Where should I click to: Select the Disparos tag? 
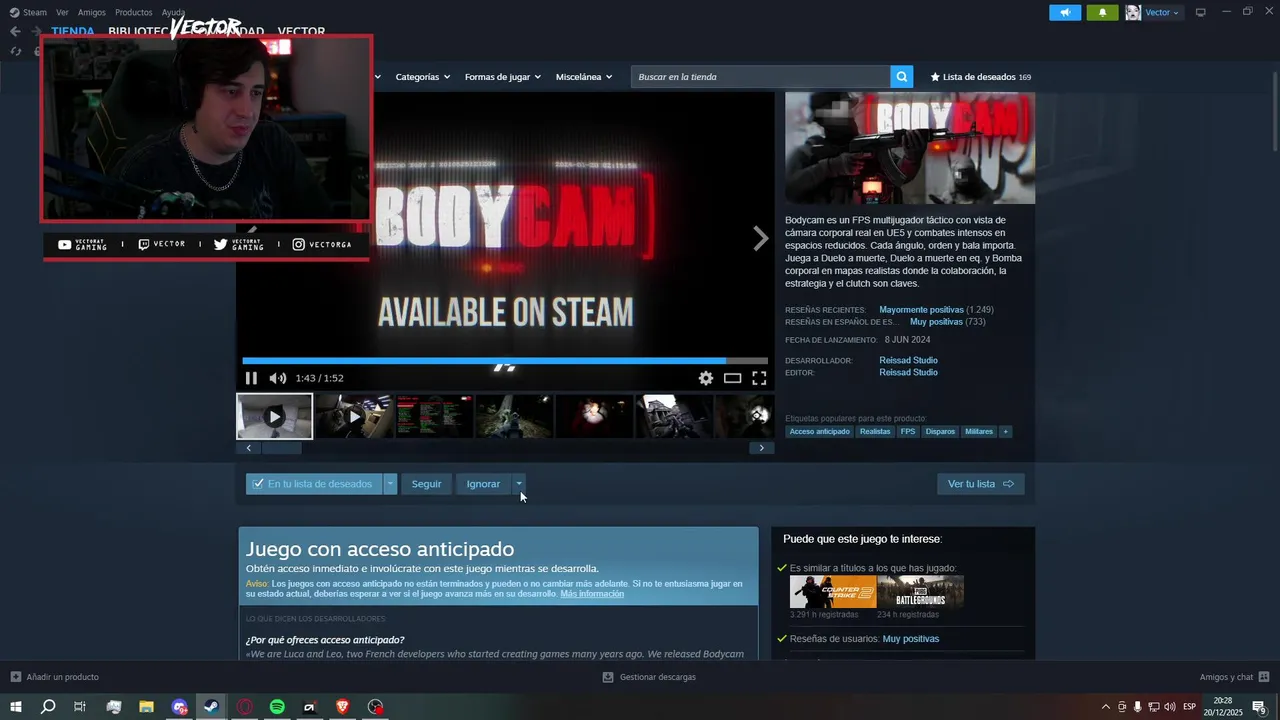[940, 432]
